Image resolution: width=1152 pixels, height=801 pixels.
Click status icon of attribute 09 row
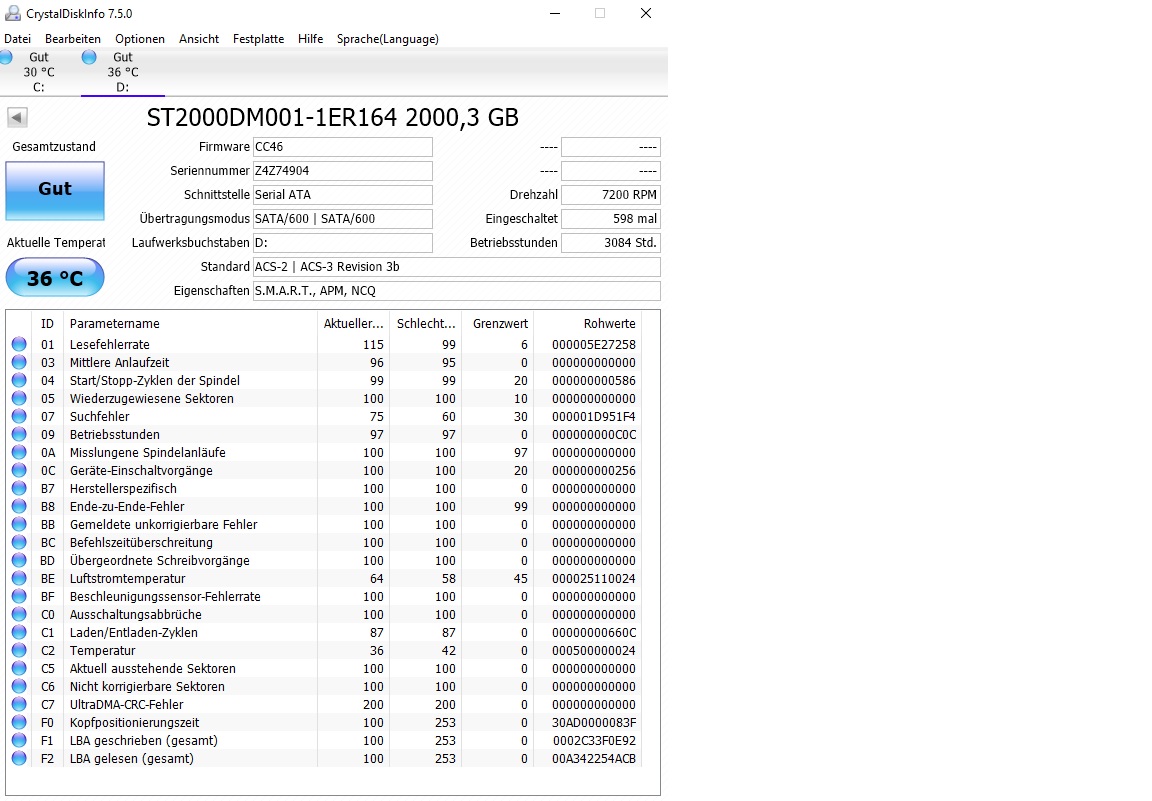19,434
